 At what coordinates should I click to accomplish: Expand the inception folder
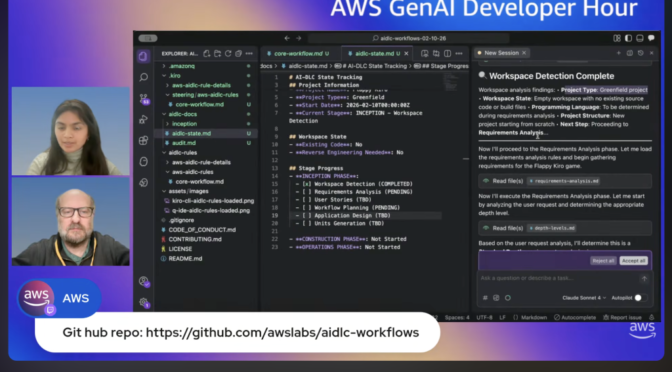184,124
